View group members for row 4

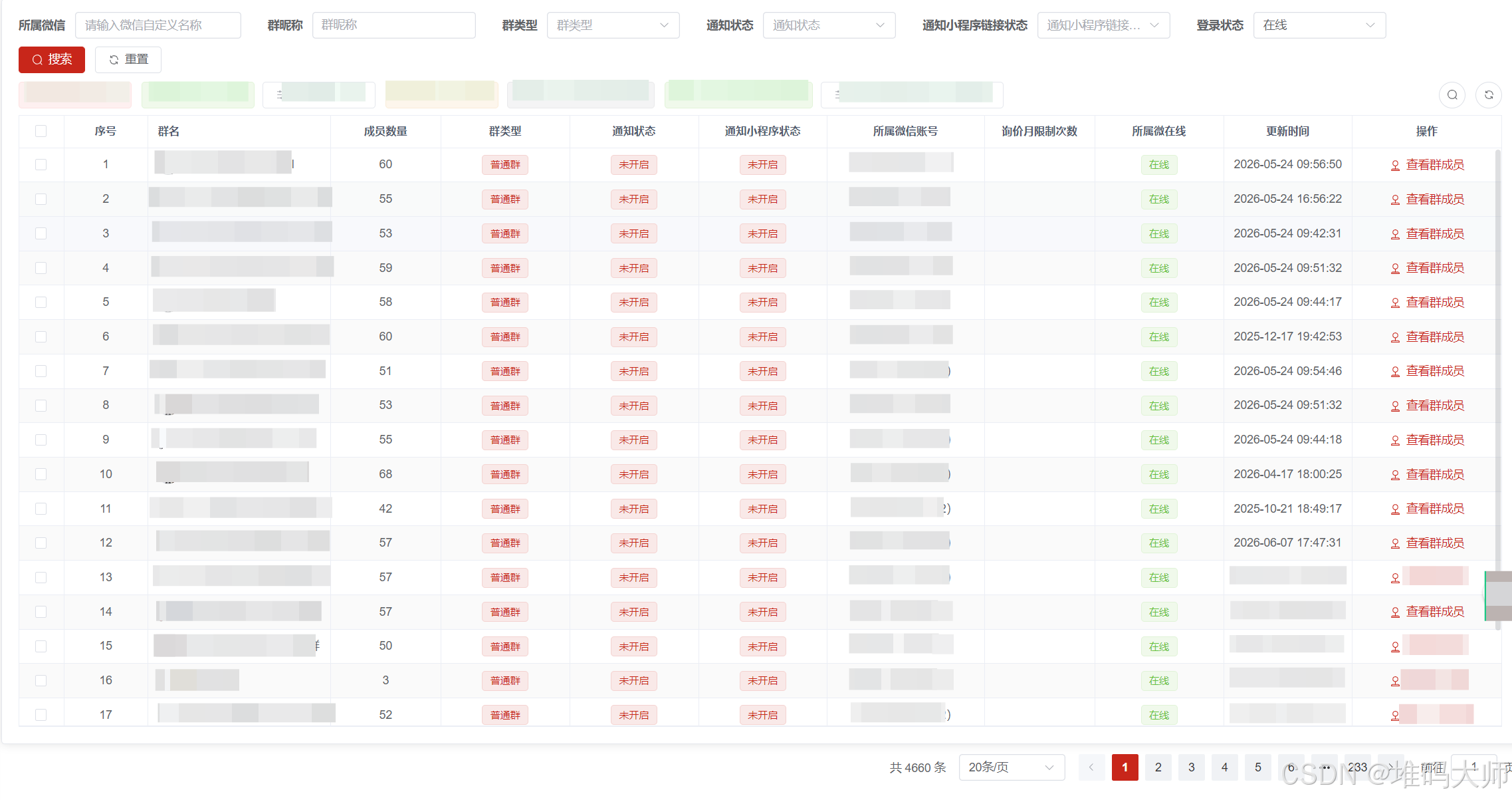coord(1428,268)
